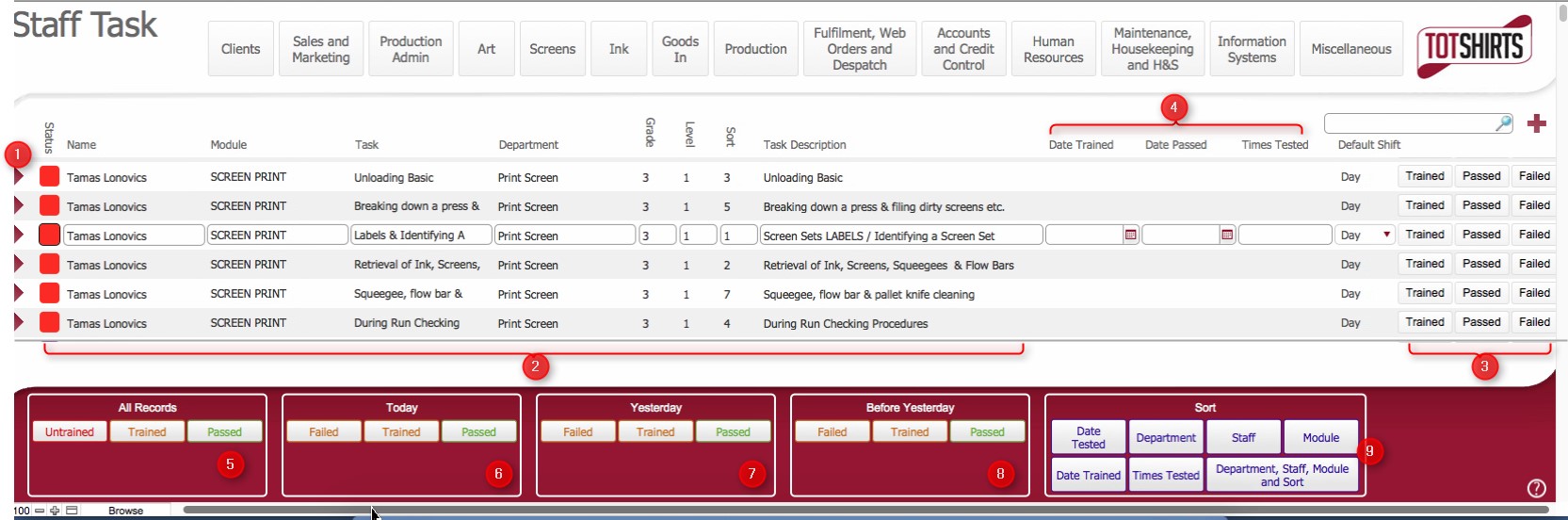Zoom in using the status bar plus

[x=56, y=511]
